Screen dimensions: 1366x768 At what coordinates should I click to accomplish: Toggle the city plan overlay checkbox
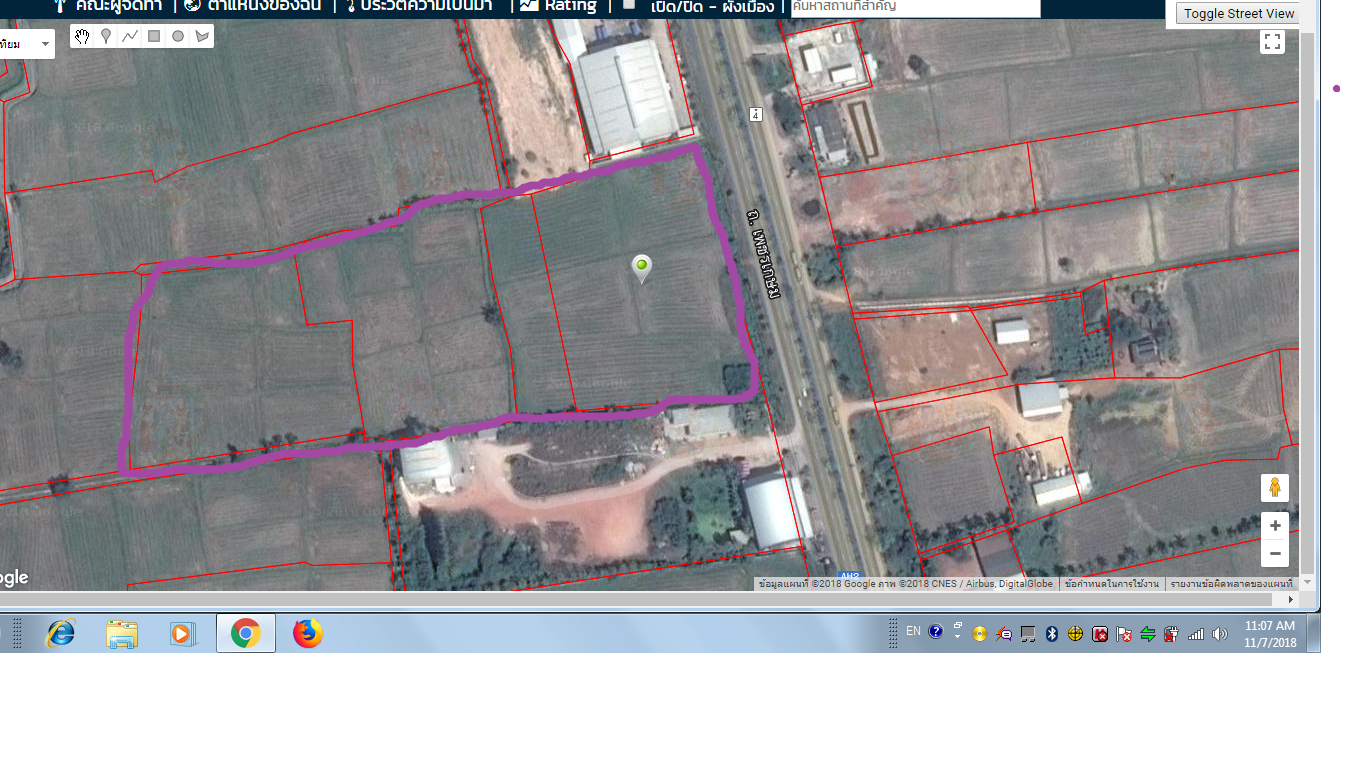629,4
